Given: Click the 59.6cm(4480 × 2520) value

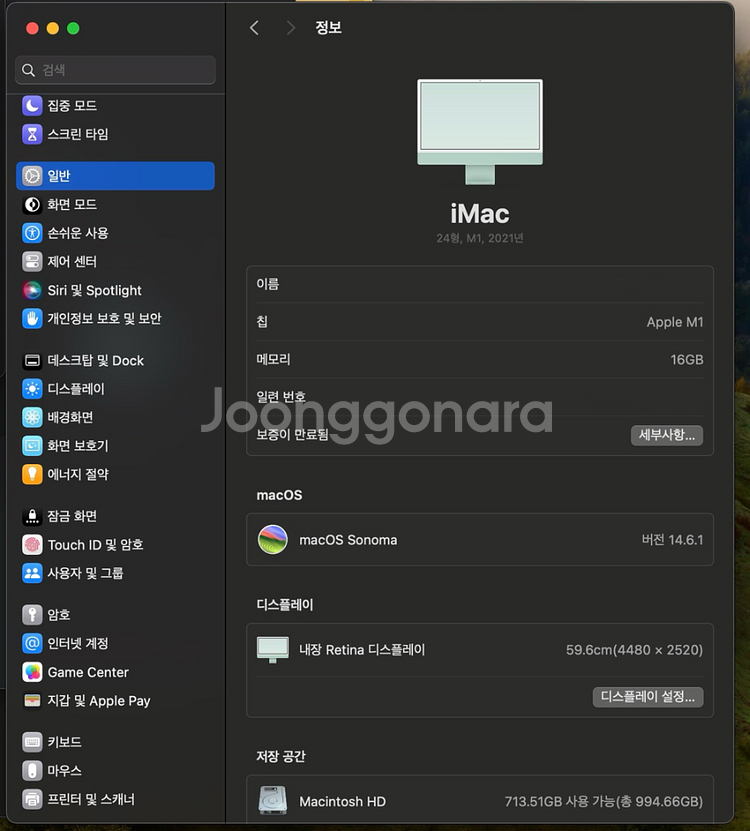Looking at the screenshot, I should [634, 650].
